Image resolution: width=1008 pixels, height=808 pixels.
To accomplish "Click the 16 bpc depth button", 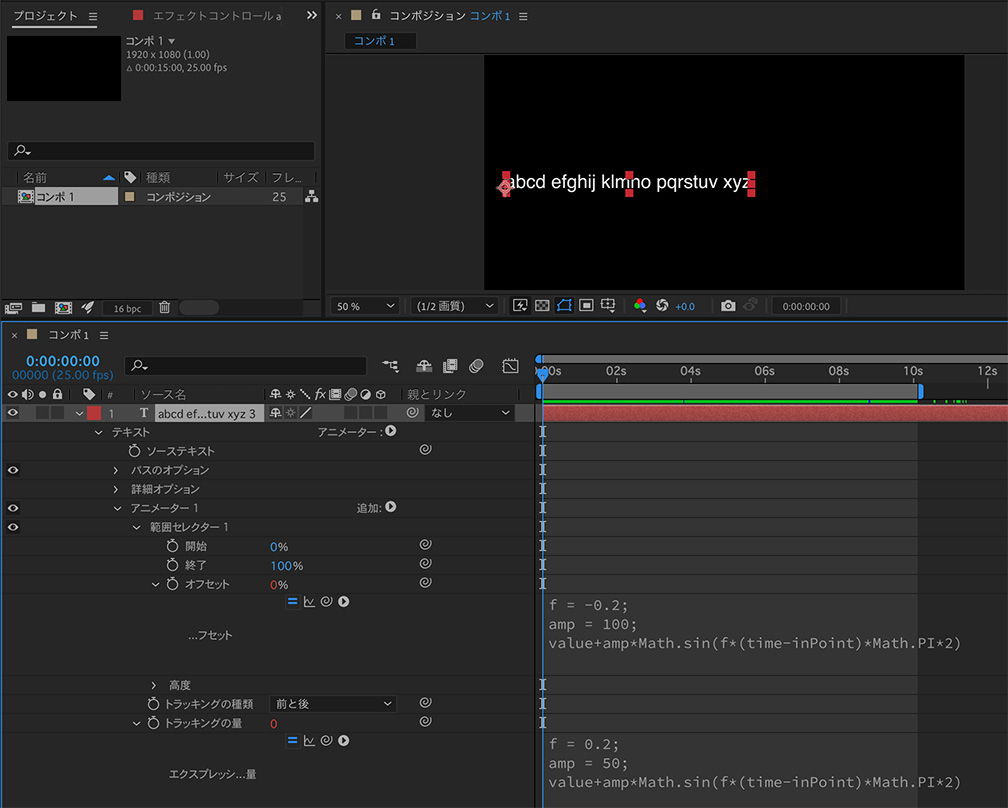I will click(127, 308).
